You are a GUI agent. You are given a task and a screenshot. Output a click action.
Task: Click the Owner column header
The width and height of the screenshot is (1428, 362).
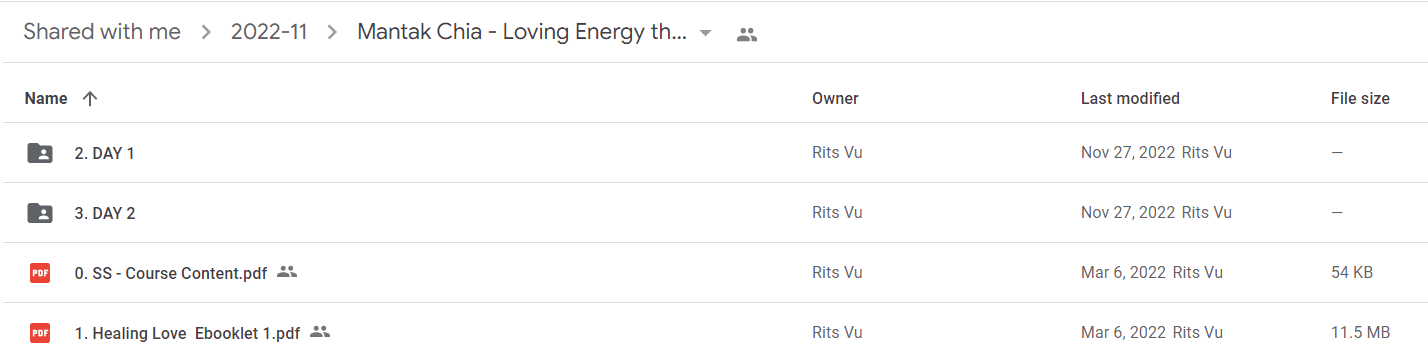(x=835, y=99)
